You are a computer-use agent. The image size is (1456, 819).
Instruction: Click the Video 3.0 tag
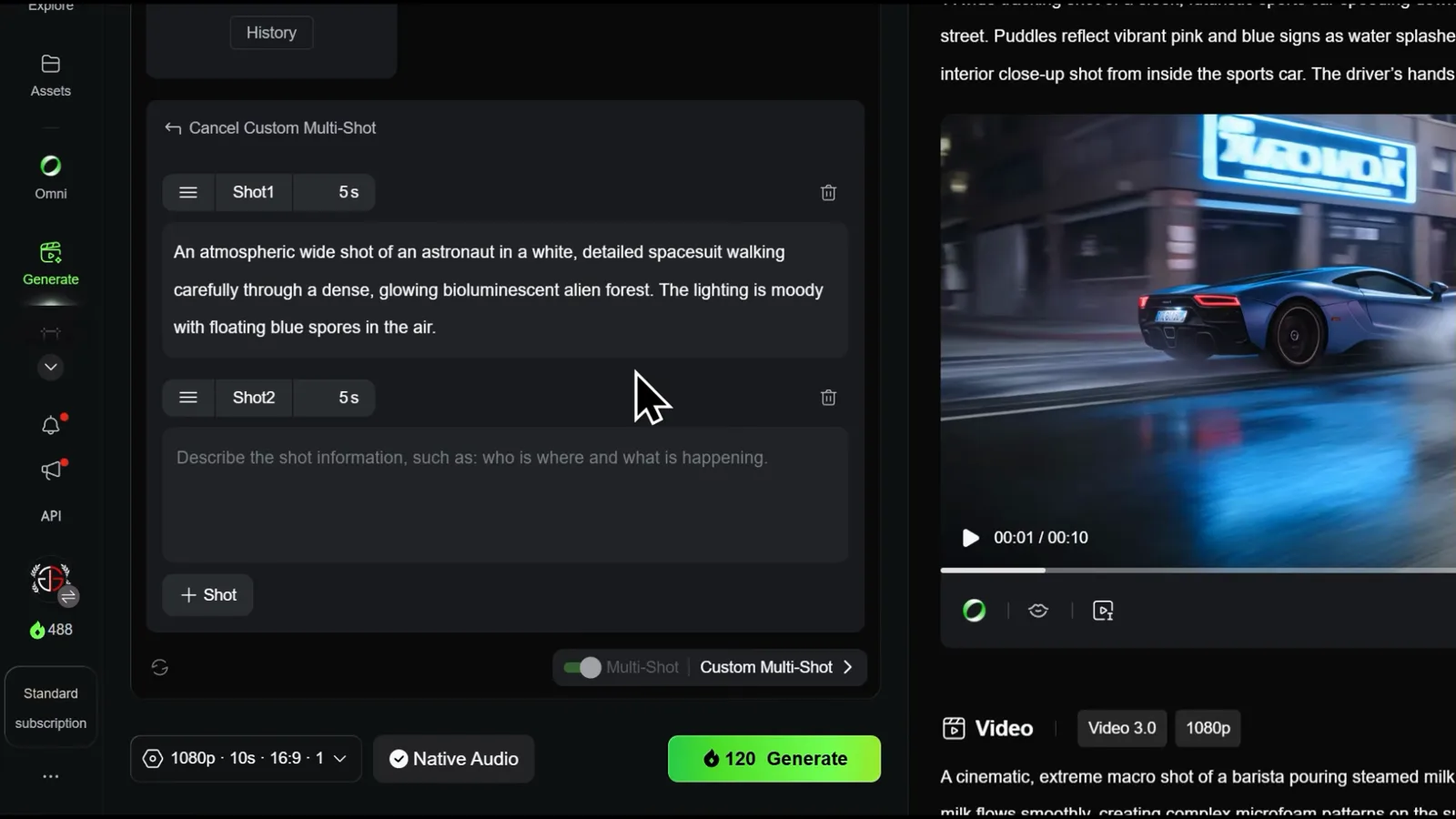click(x=1122, y=728)
